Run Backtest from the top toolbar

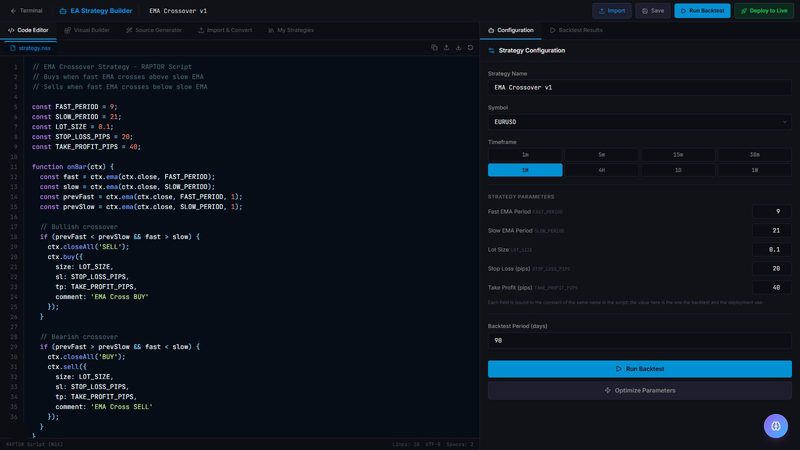702,11
